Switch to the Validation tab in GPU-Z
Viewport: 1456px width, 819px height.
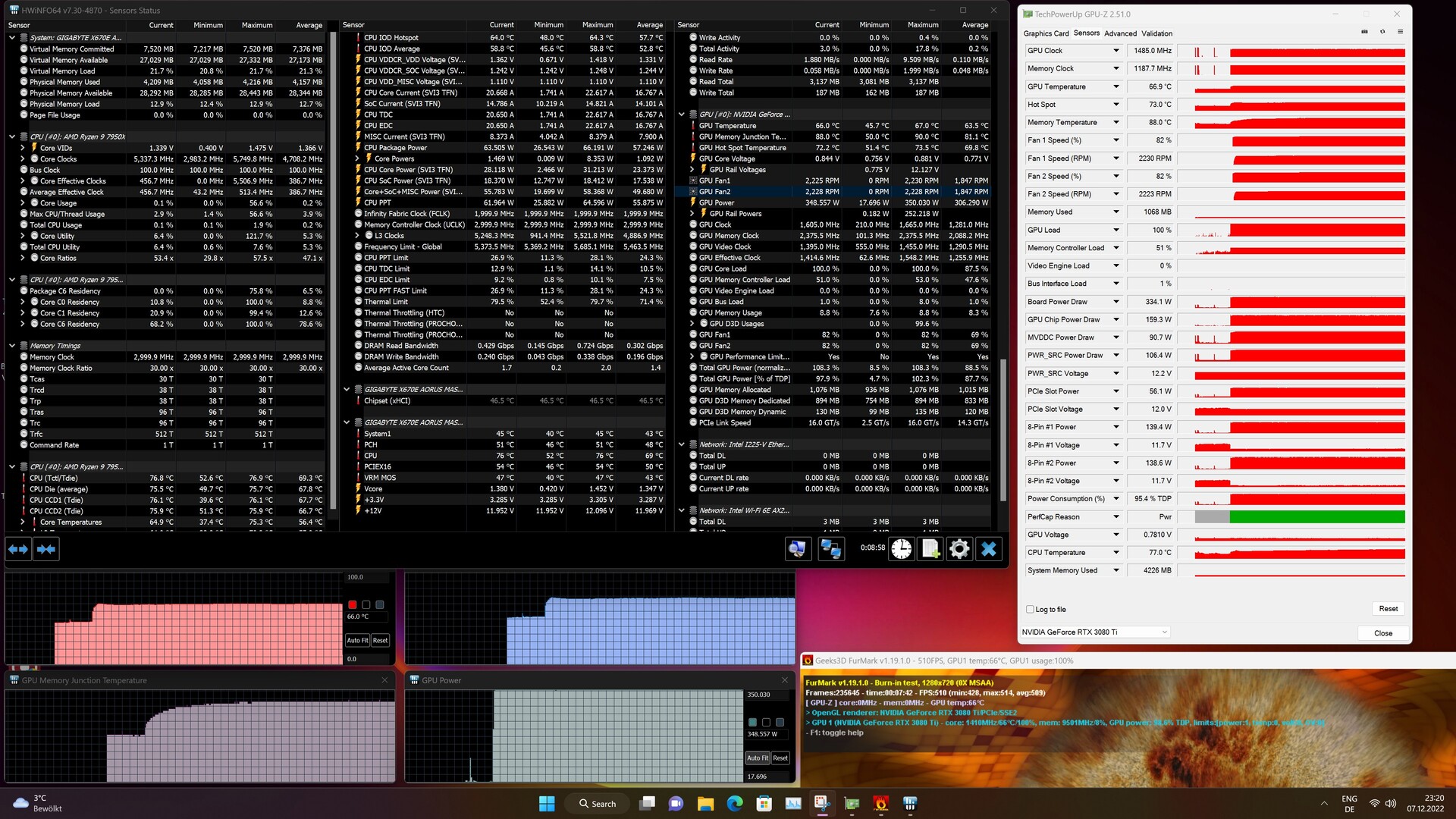[x=1156, y=33]
